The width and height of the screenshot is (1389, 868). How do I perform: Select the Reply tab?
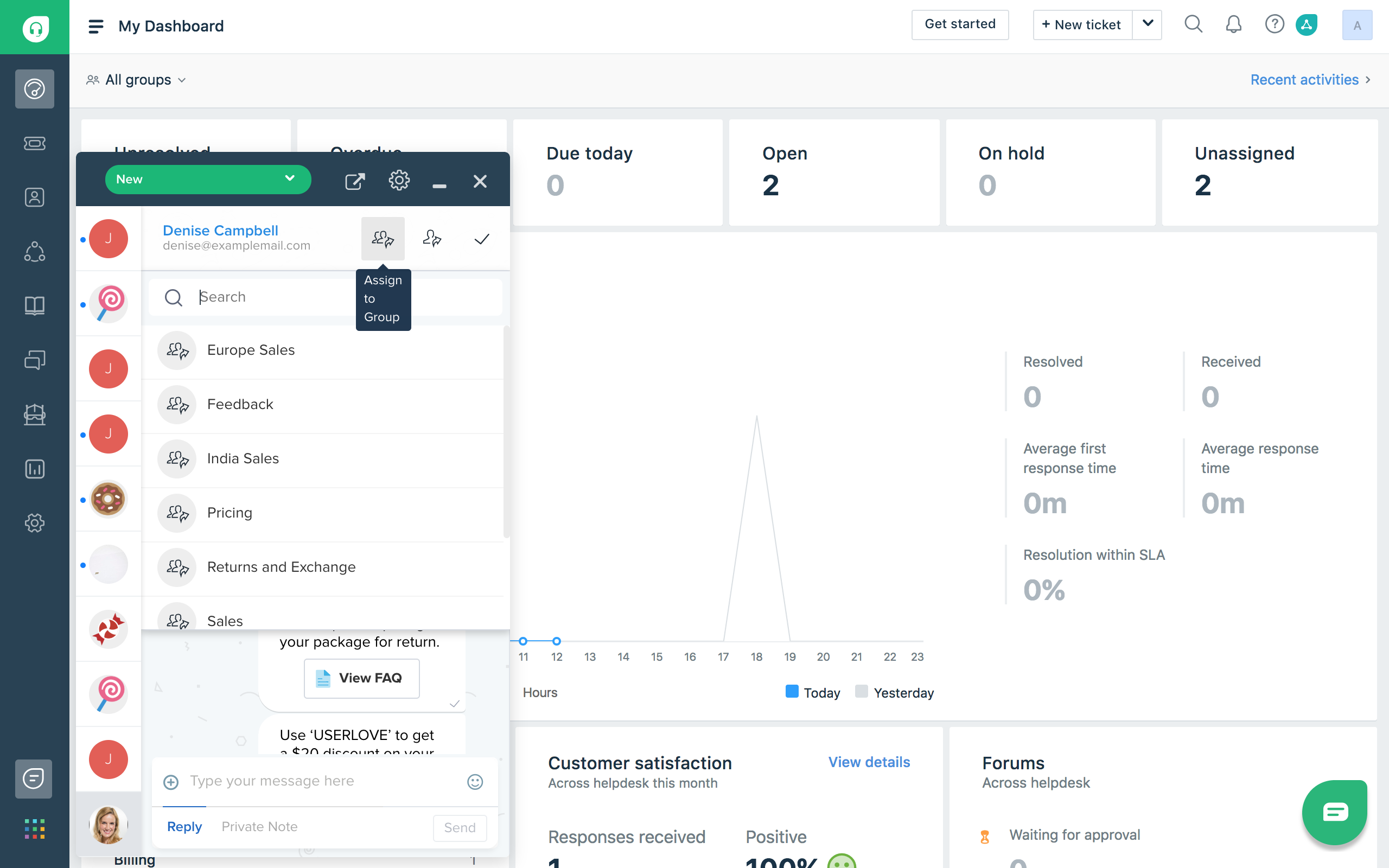coord(184,827)
